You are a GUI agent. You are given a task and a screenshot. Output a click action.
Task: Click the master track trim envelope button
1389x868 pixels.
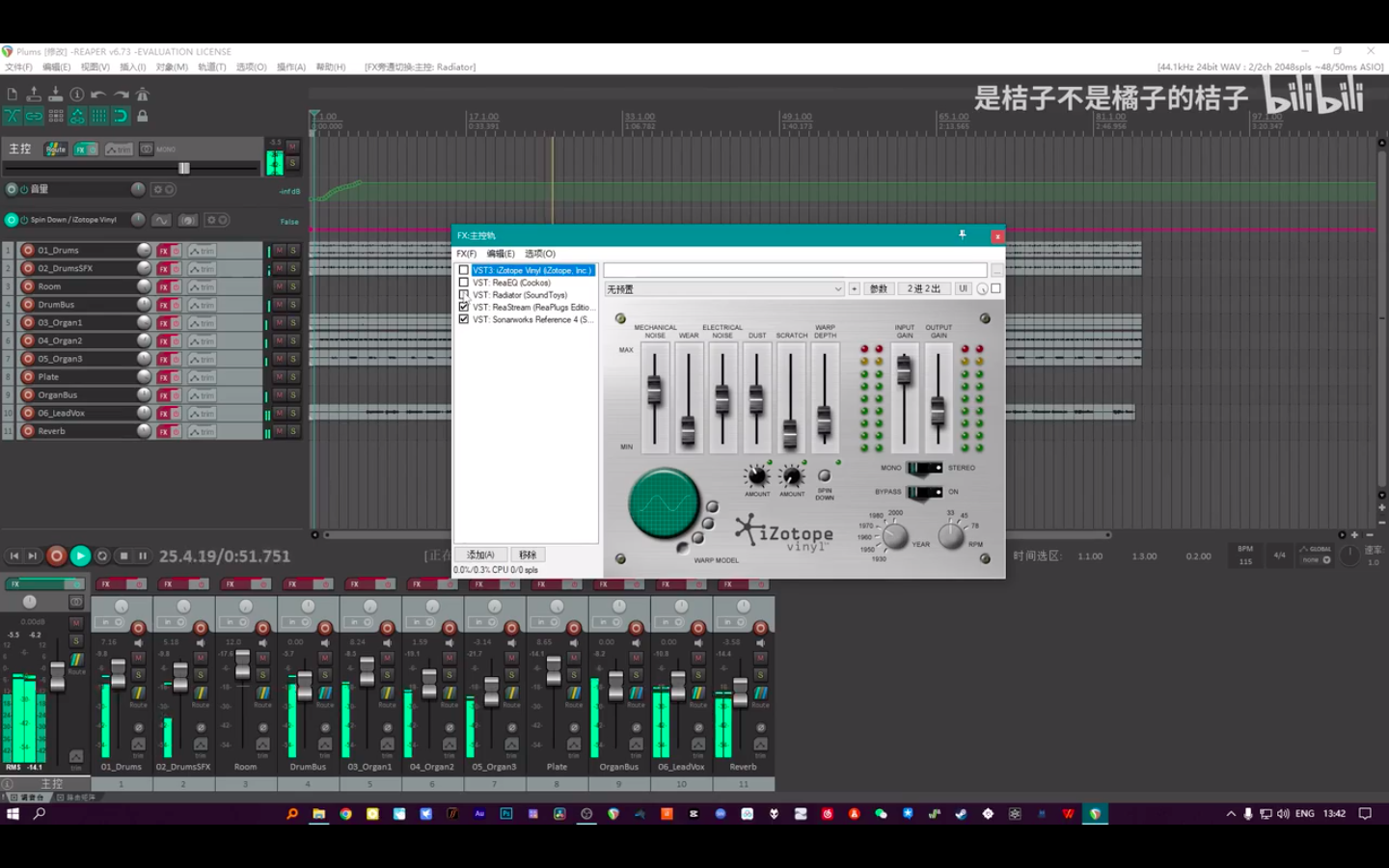[x=119, y=149]
